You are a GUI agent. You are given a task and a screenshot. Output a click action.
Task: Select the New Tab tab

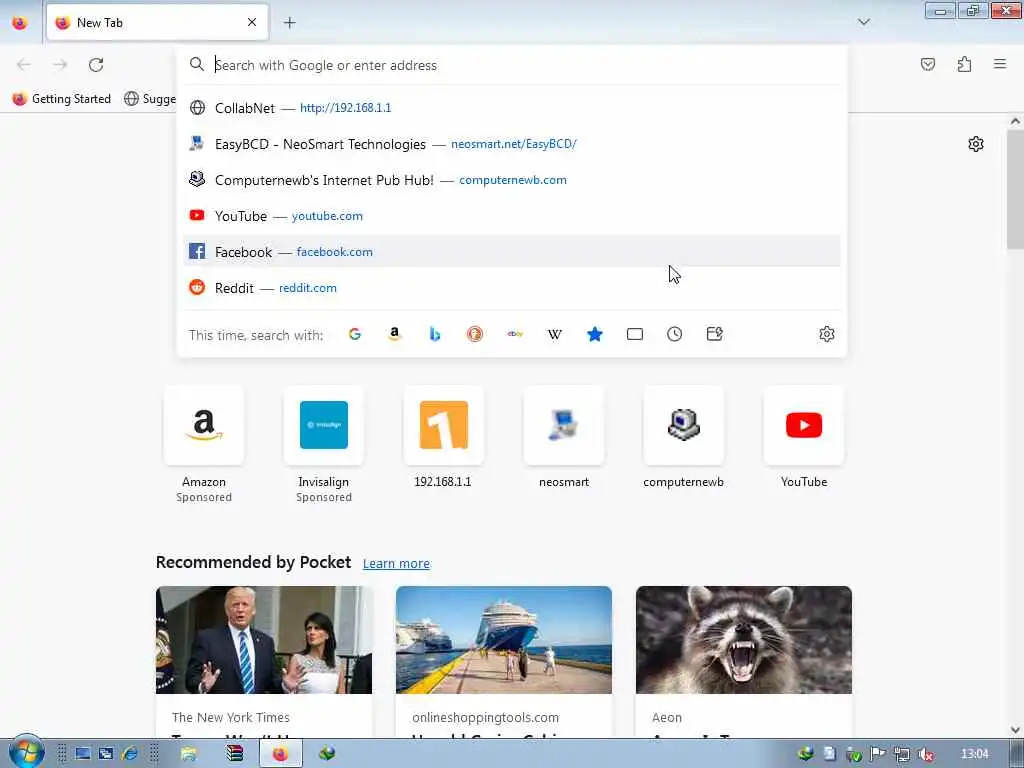157,23
